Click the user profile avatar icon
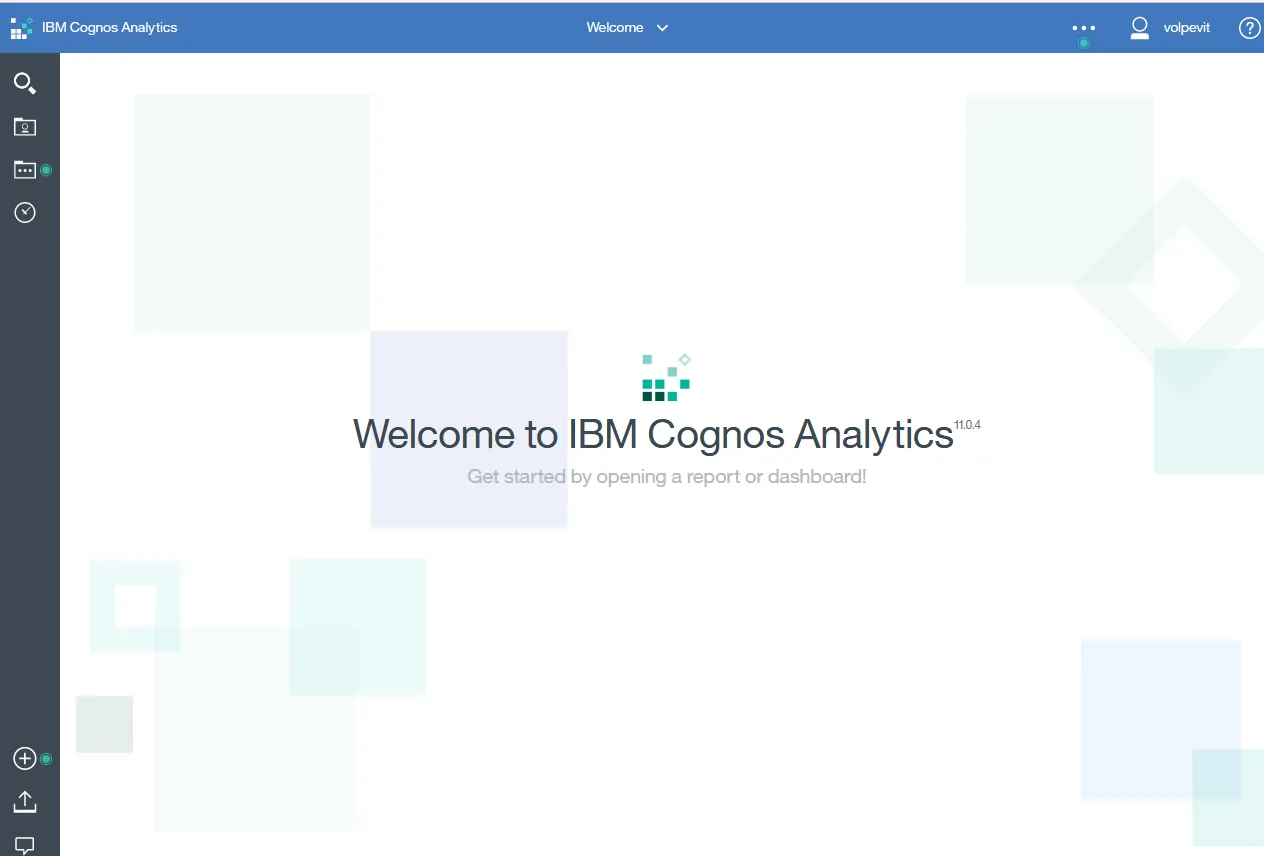This screenshot has height=856, width=1264. click(x=1139, y=28)
